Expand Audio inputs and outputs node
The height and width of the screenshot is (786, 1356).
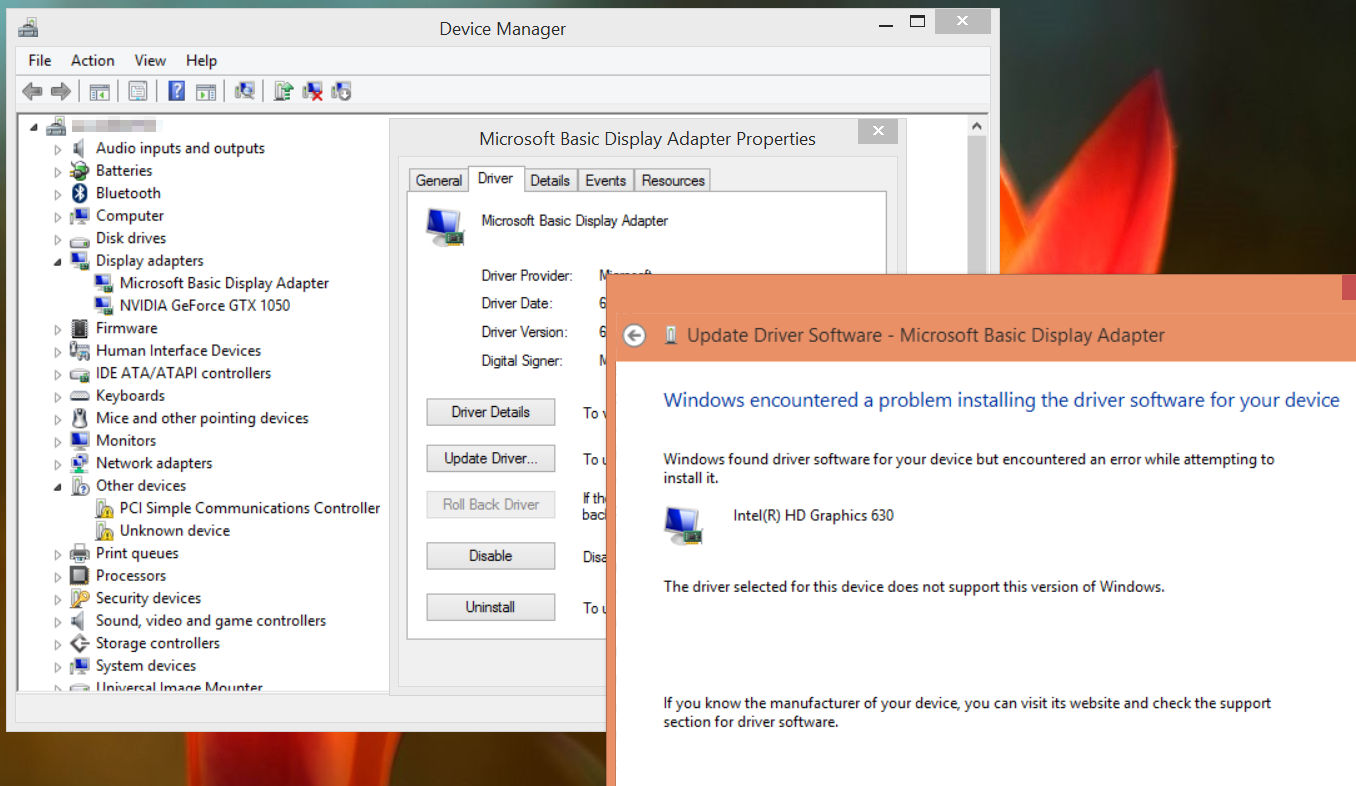click(58, 149)
